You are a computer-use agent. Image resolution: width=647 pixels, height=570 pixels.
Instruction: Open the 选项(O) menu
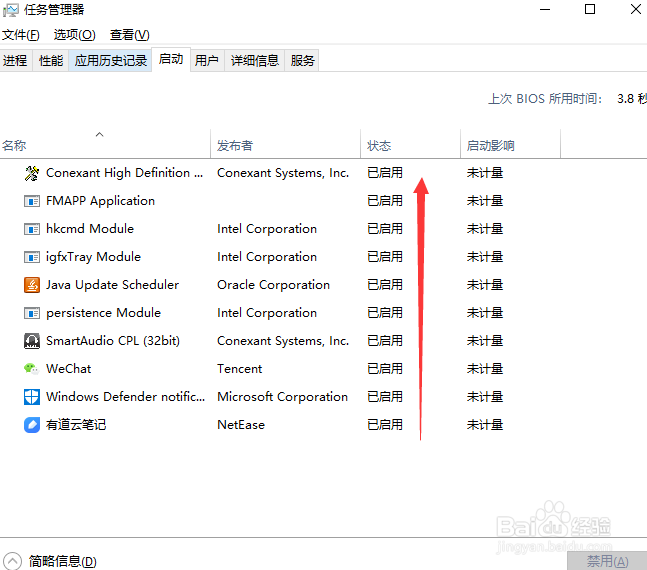75,35
